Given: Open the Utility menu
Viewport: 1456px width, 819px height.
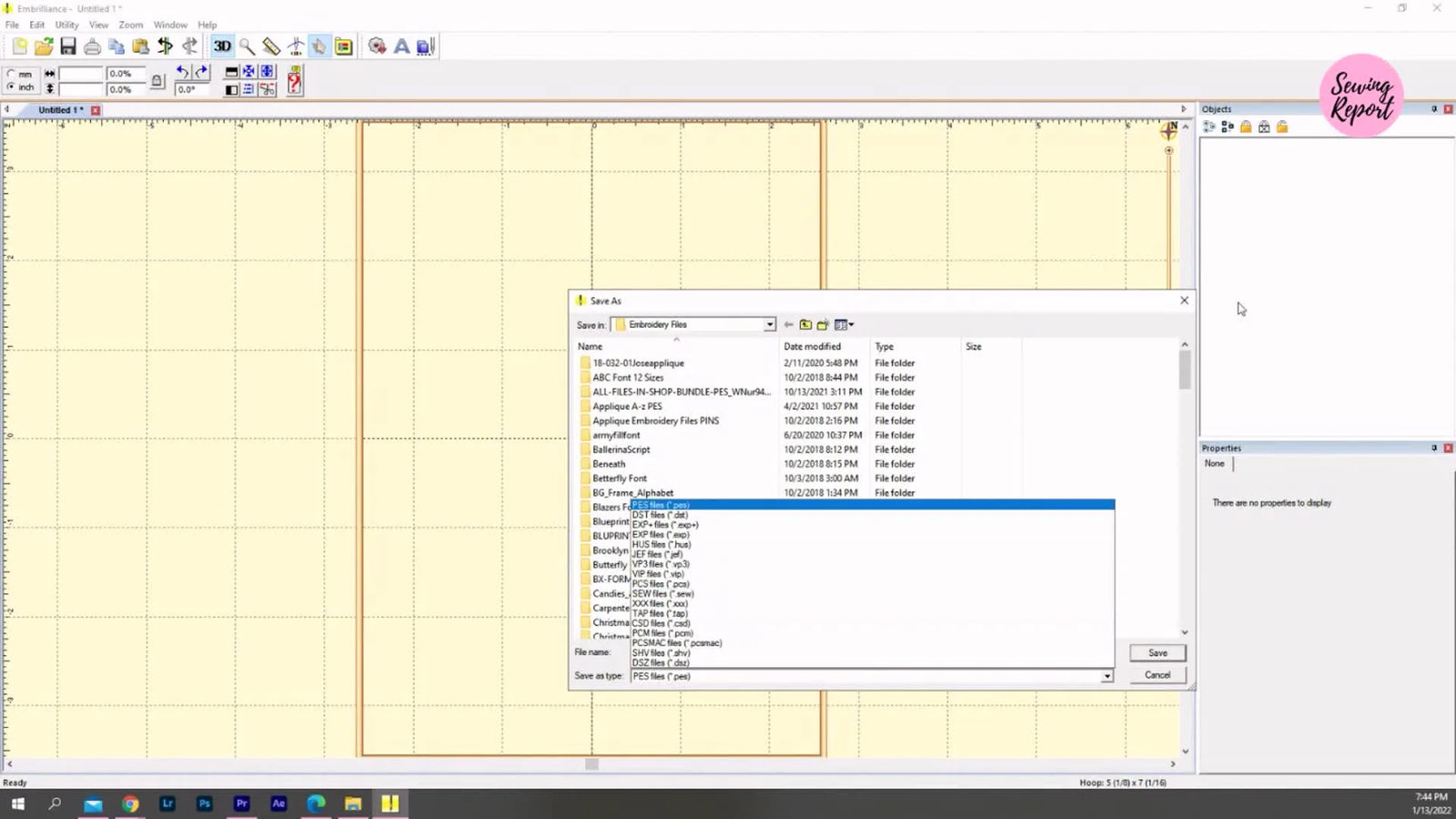Looking at the screenshot, I should (66, 25).
